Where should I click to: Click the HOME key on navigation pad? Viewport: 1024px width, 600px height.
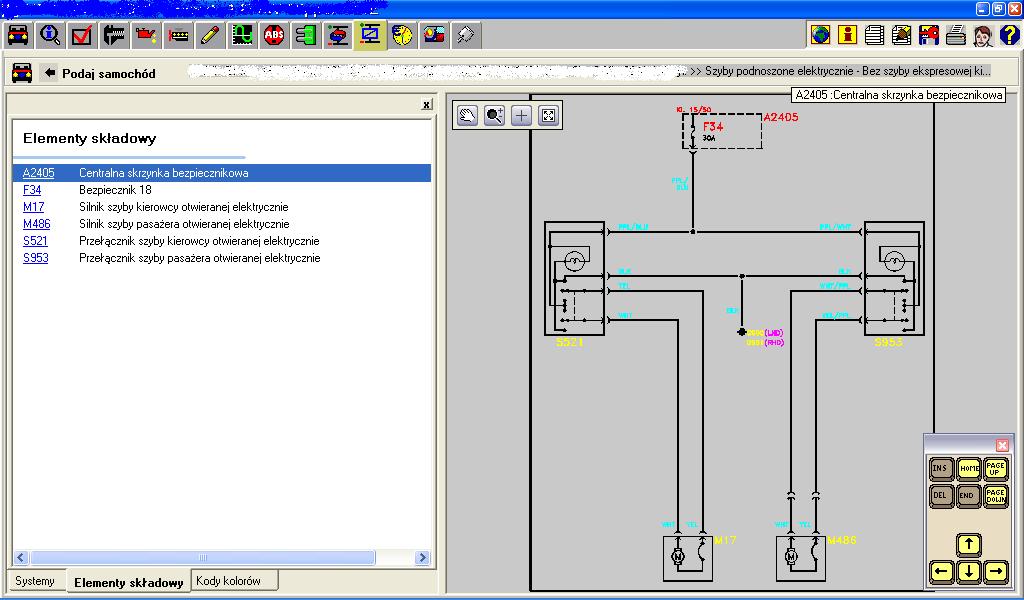(x=968, y=468)
